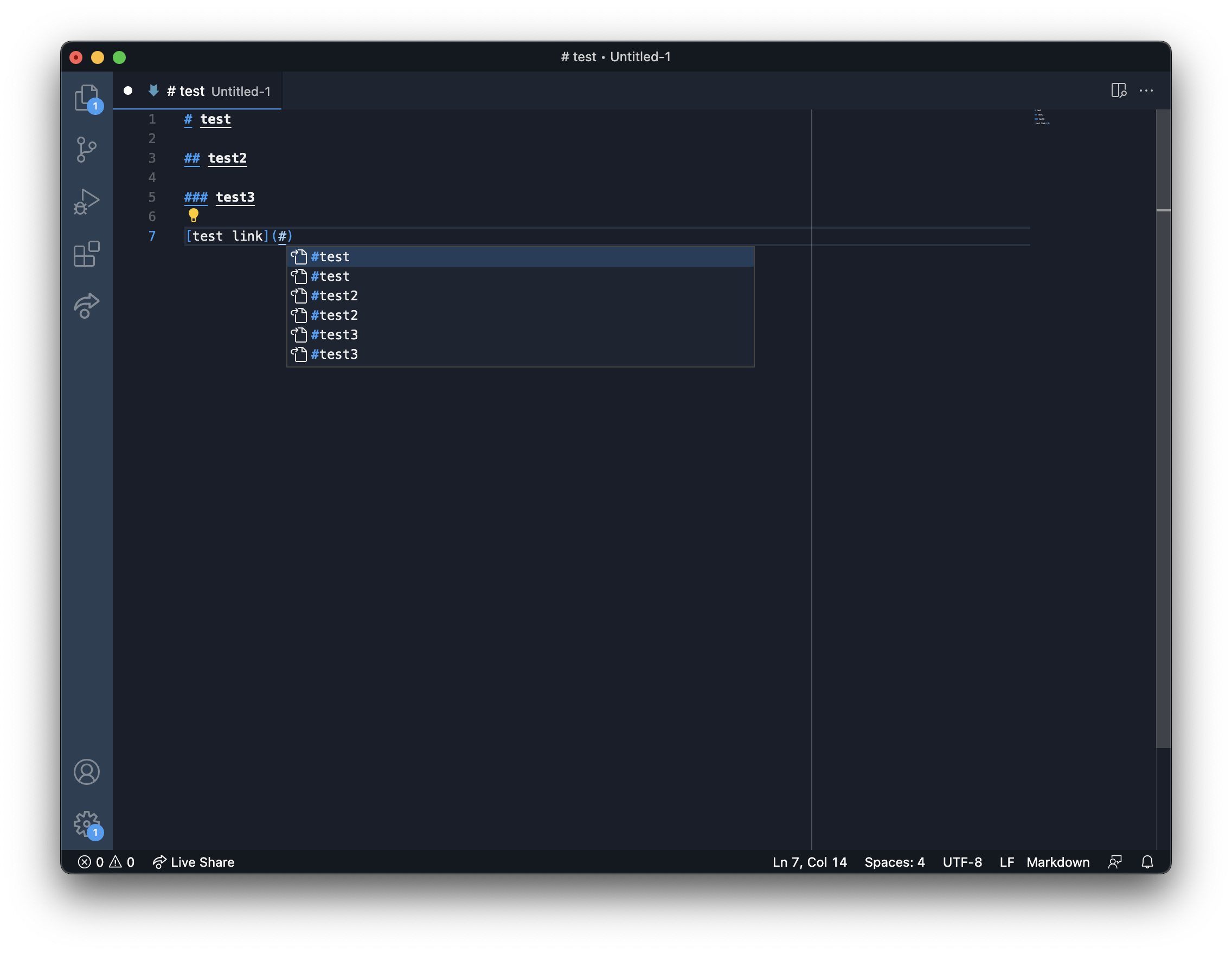Open the UTF-8 encoding selector
This screenshot has height=954, width=1232.
pyautogui.click(x=963, y=861)
